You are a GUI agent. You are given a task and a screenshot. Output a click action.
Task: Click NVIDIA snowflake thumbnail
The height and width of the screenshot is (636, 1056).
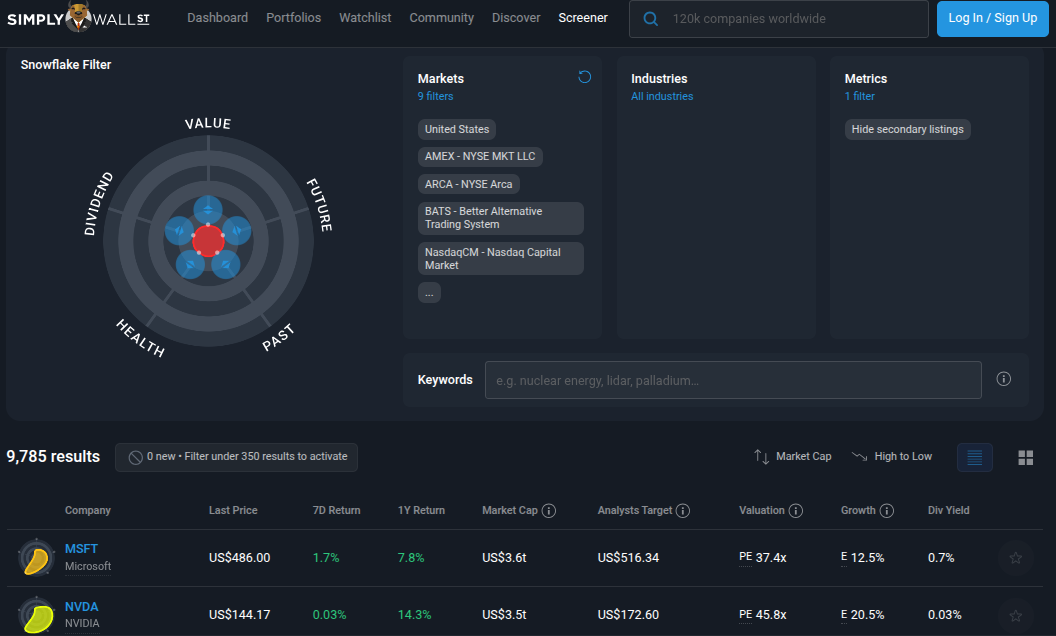point(36,615)
